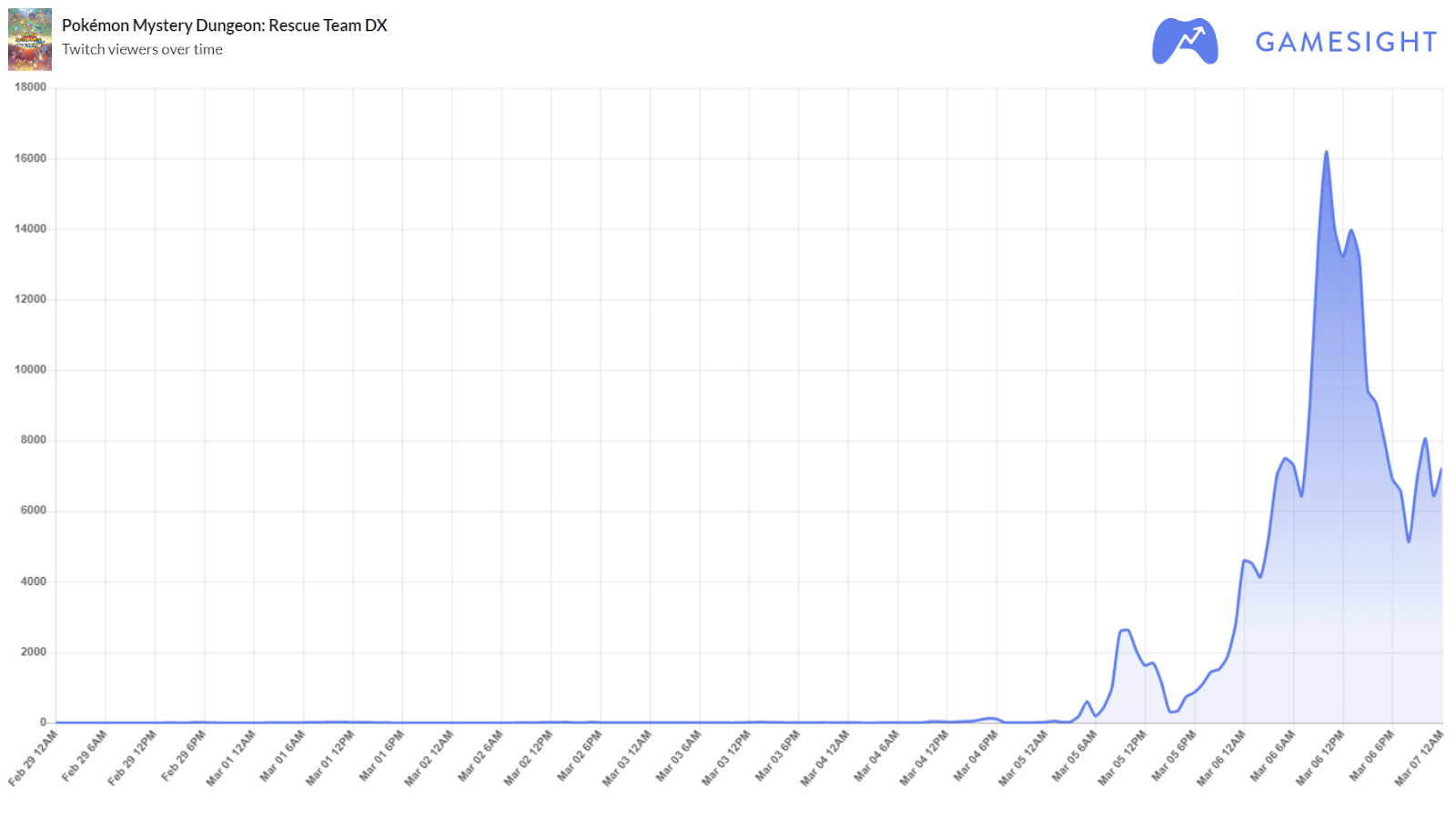The width and height of the screenshot is (1456, 818).
Task: Click the 'Mar 07 12AM' x-axis label
Action: (1419, 758)
